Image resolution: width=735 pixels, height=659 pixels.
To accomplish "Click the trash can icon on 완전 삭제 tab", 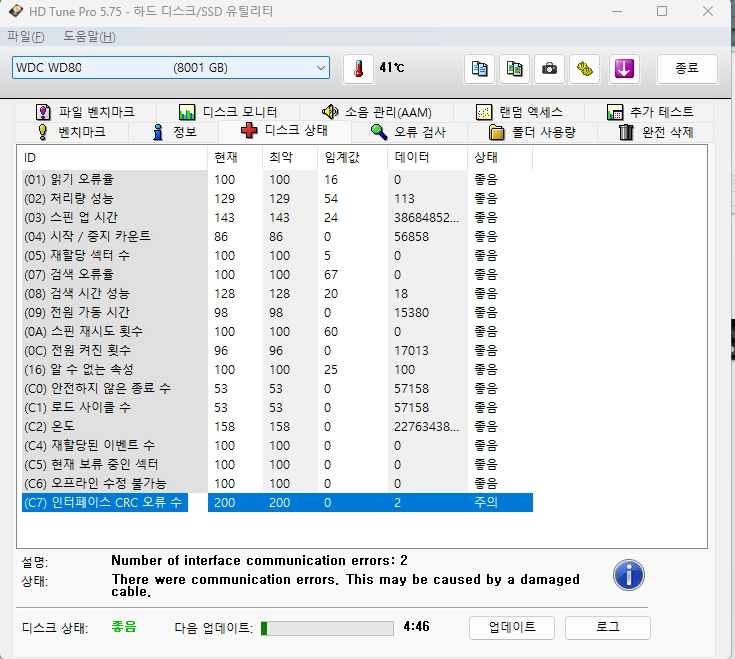I will point(626,132).
